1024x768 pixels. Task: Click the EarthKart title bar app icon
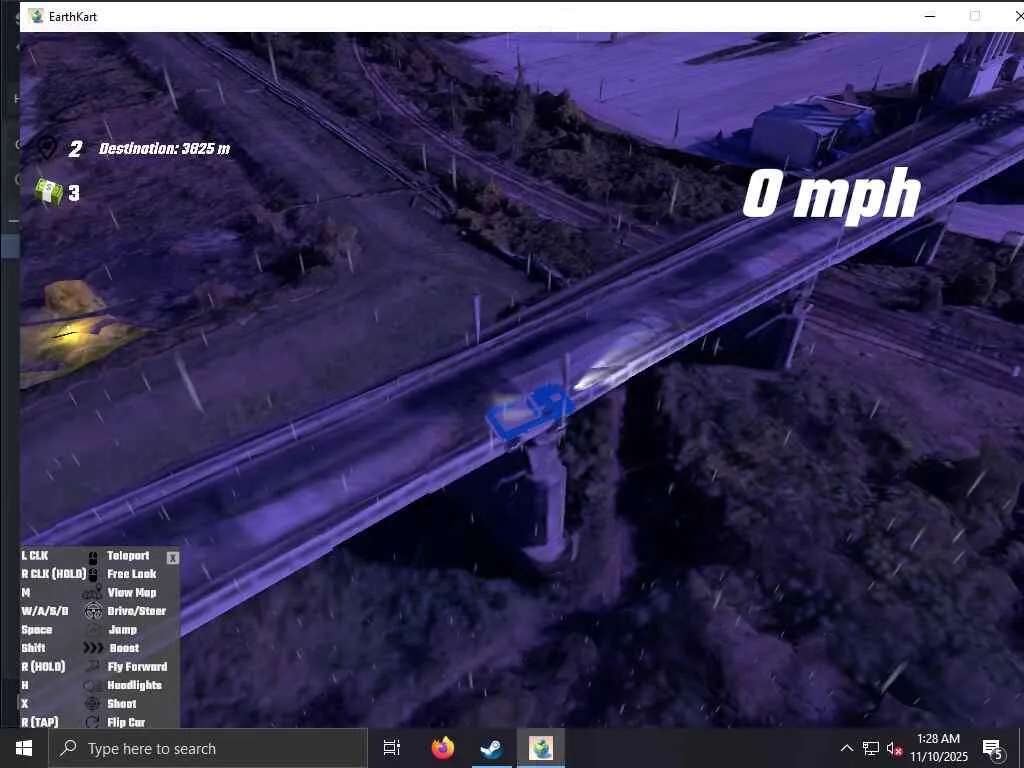point(37,16)
